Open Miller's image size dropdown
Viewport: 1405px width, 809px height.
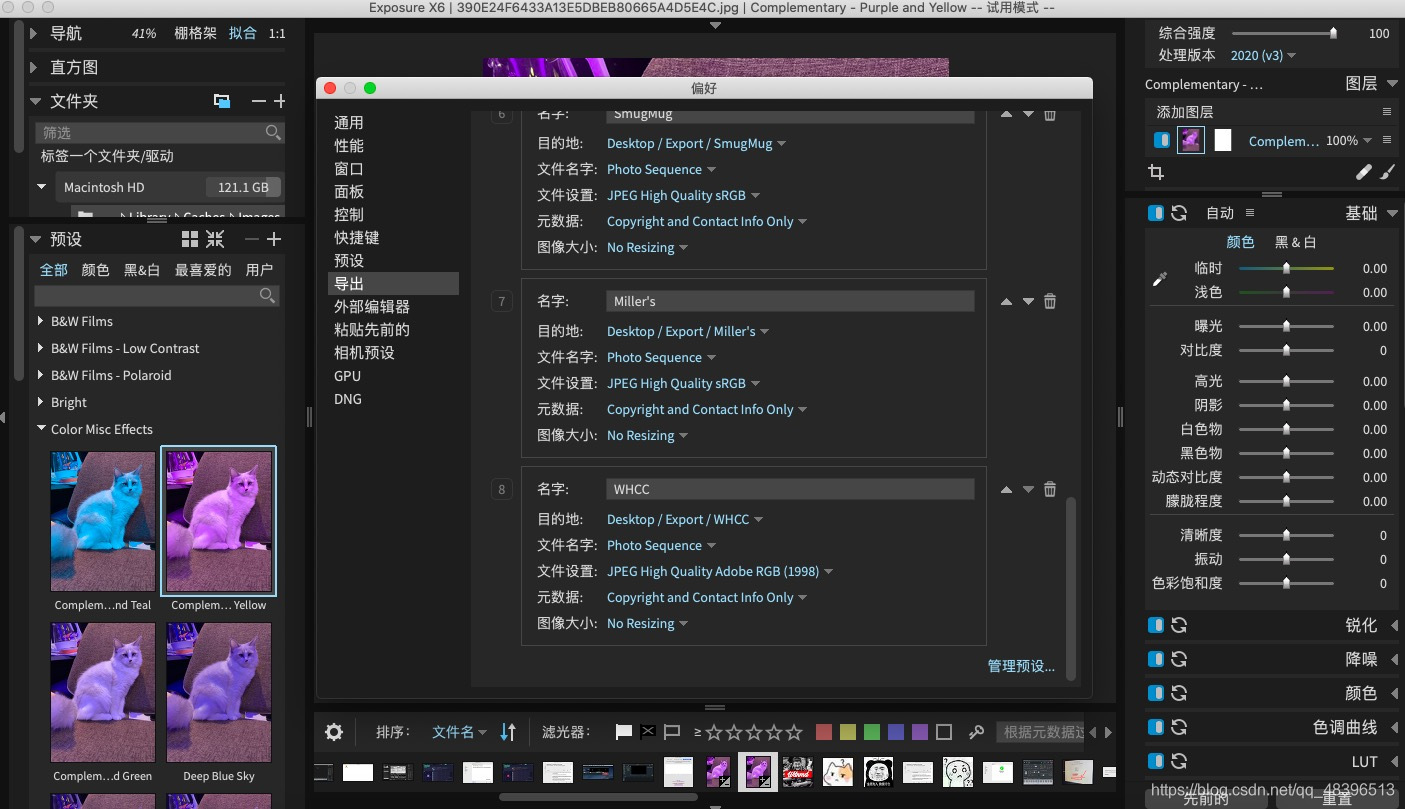[x=647, y=435]
